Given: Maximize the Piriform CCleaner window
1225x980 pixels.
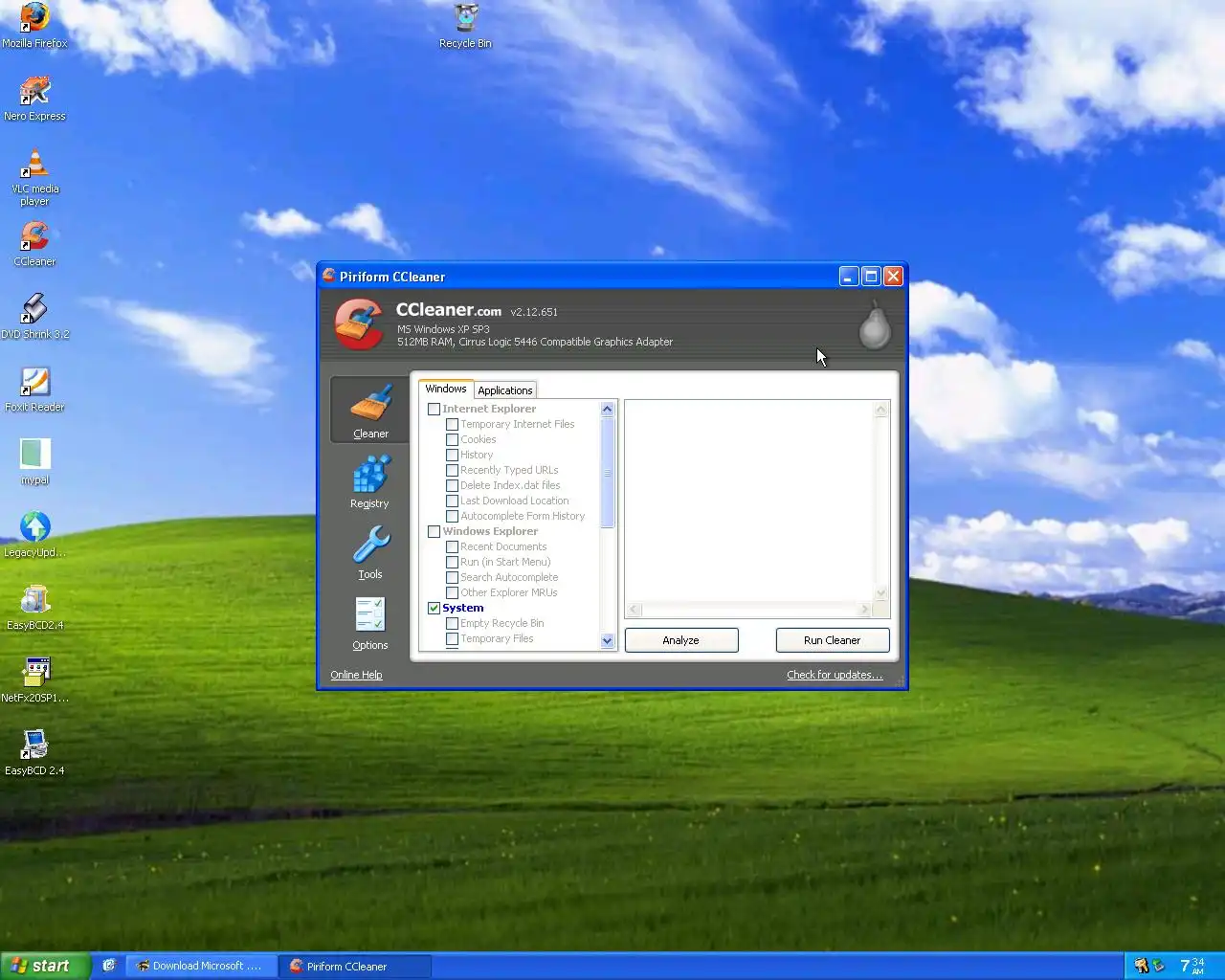Looking at the screenshot, I should tap(871, 276).
